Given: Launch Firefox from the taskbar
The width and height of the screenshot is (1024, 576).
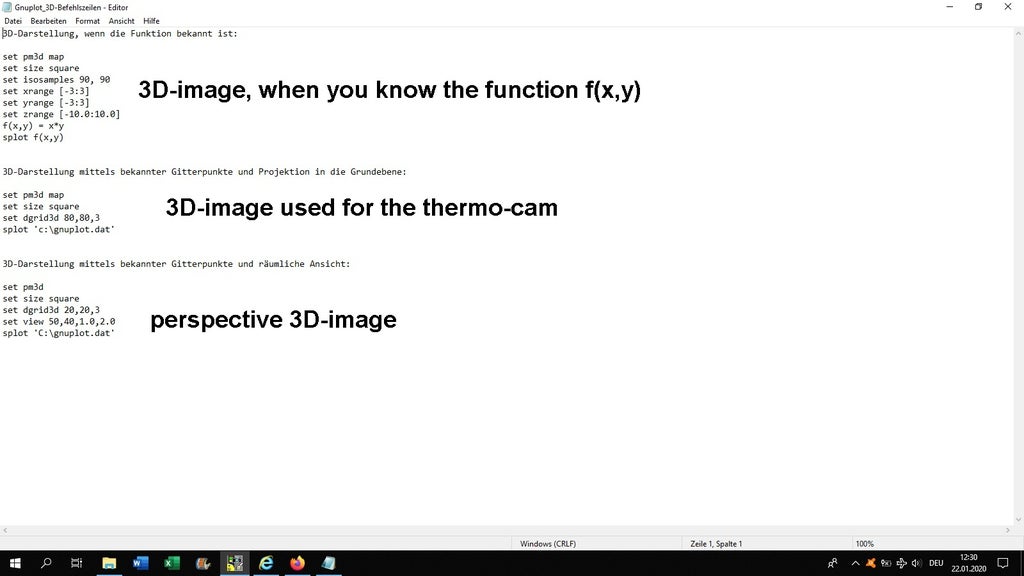Looking at the screenshot, I should 297,563.
